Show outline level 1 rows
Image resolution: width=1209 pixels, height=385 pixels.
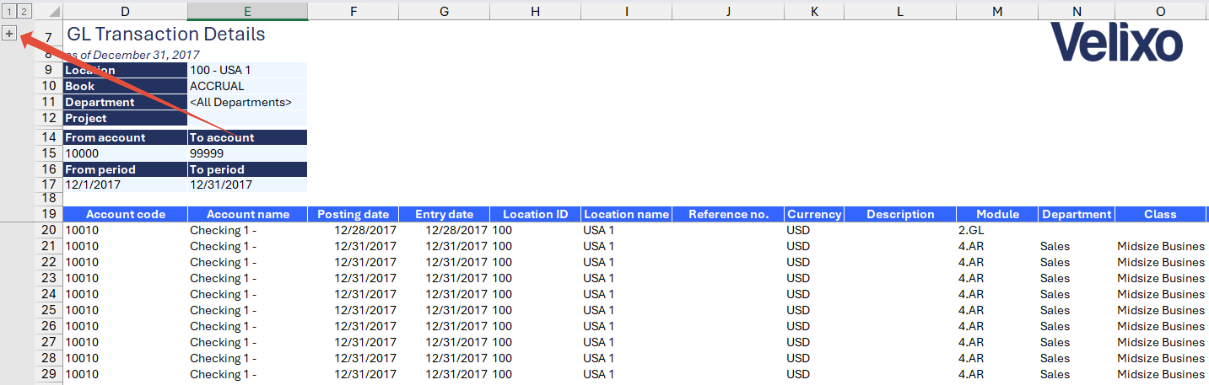(x=9, y=10)
